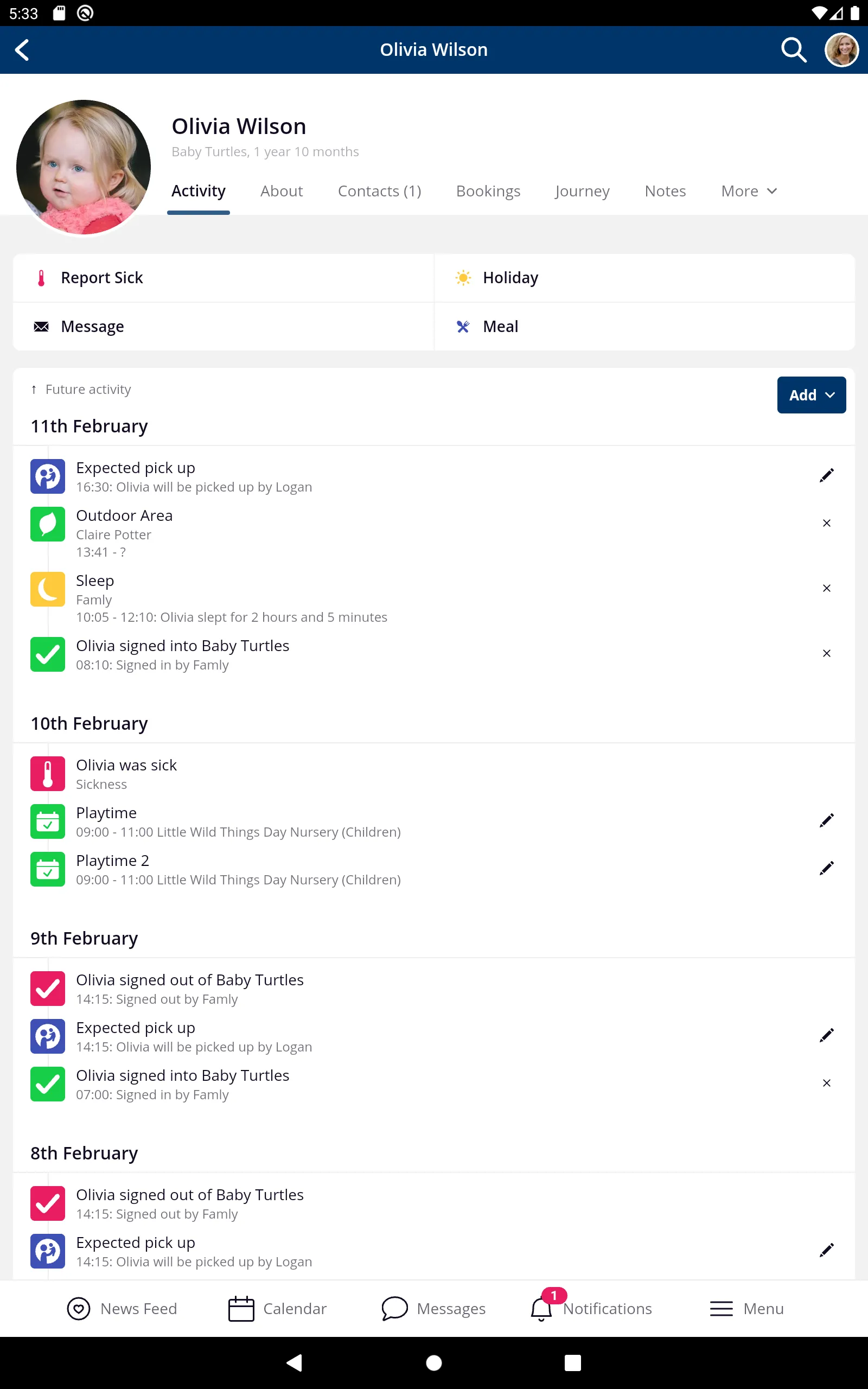This screenshot has width=868, height=1389.
Task: Open search with the magnifier icon
Action: [x=793, y=50]
